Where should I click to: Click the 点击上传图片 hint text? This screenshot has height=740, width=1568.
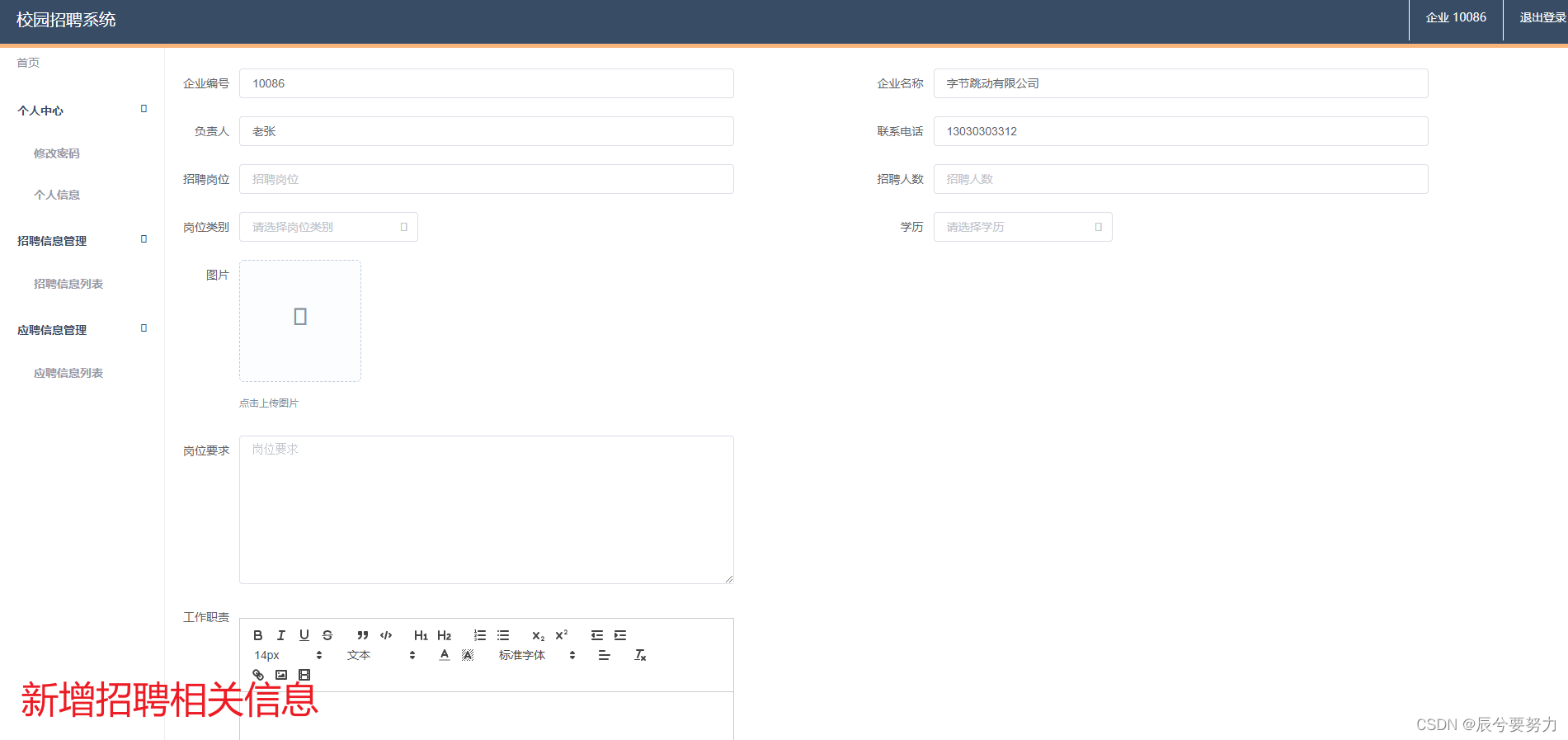tap(269, 403)
